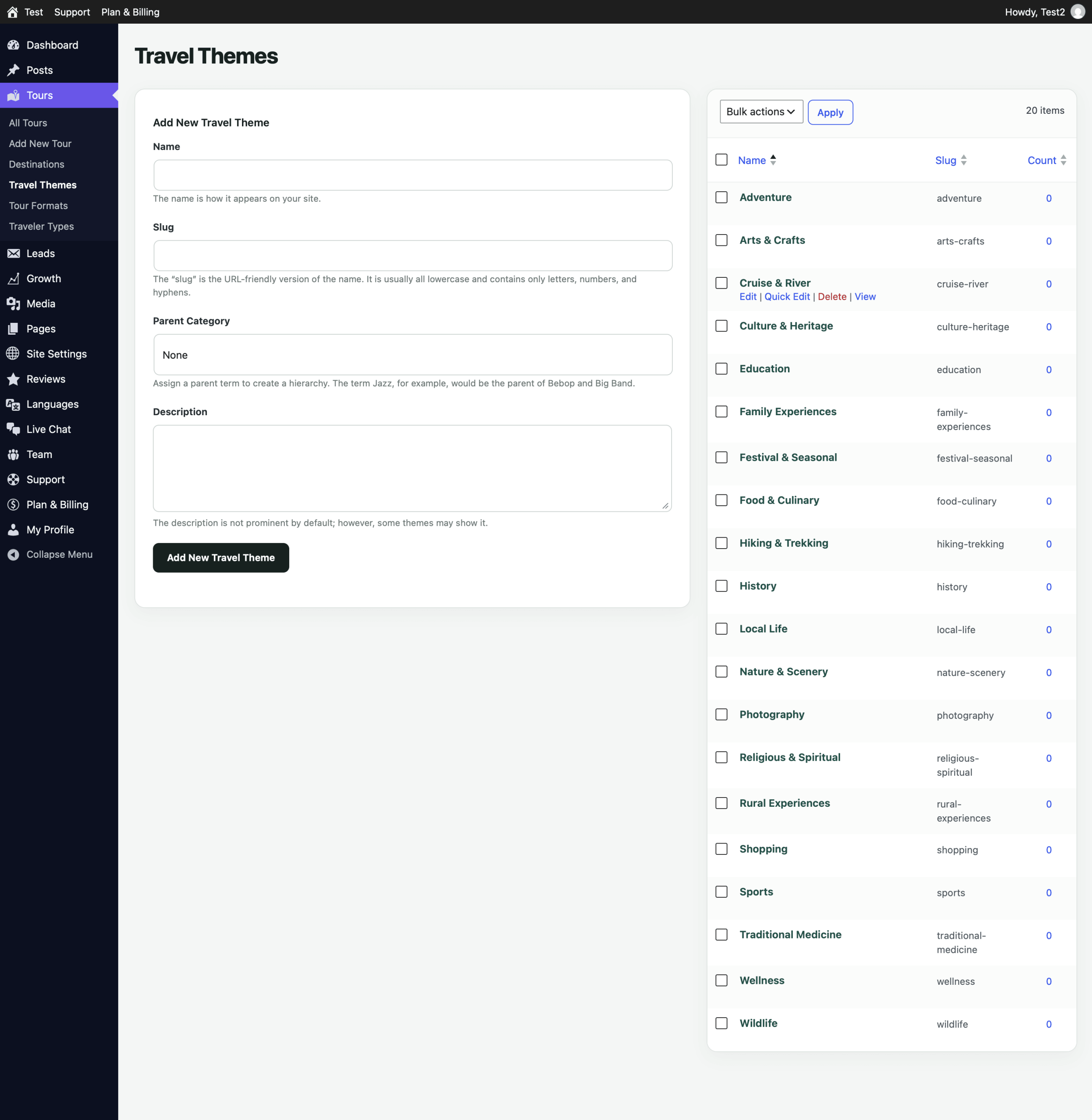Open the Parent Category select box

coord(413,355)
